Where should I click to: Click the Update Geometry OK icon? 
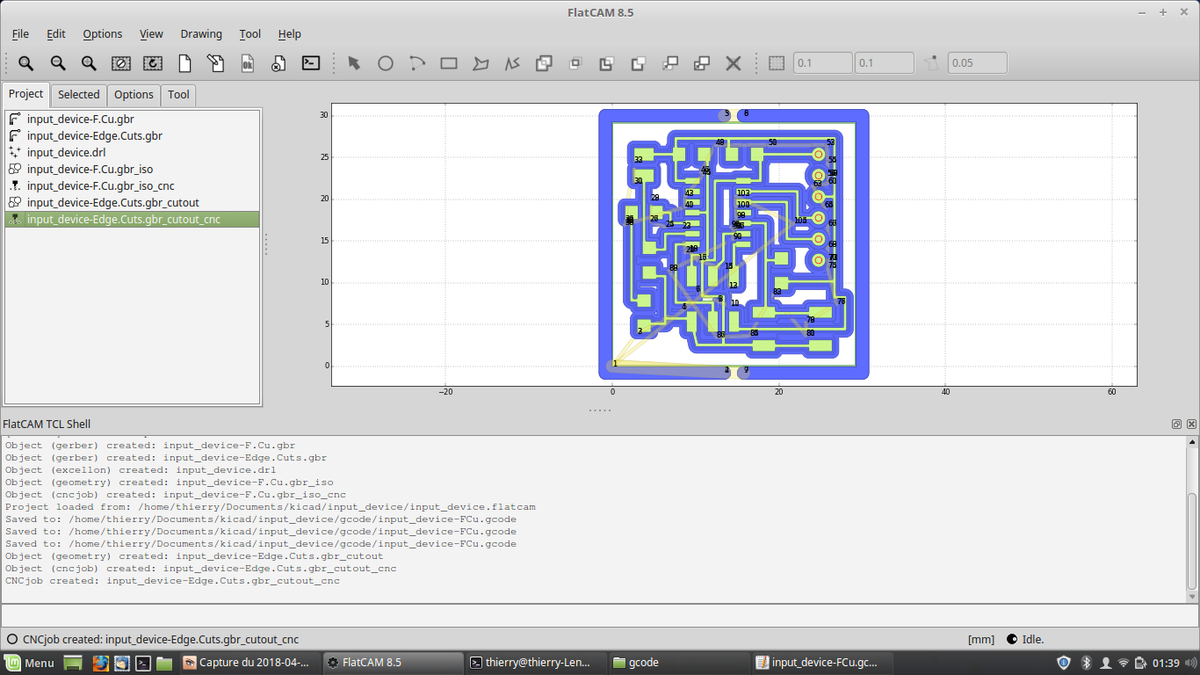coord(247,63)
